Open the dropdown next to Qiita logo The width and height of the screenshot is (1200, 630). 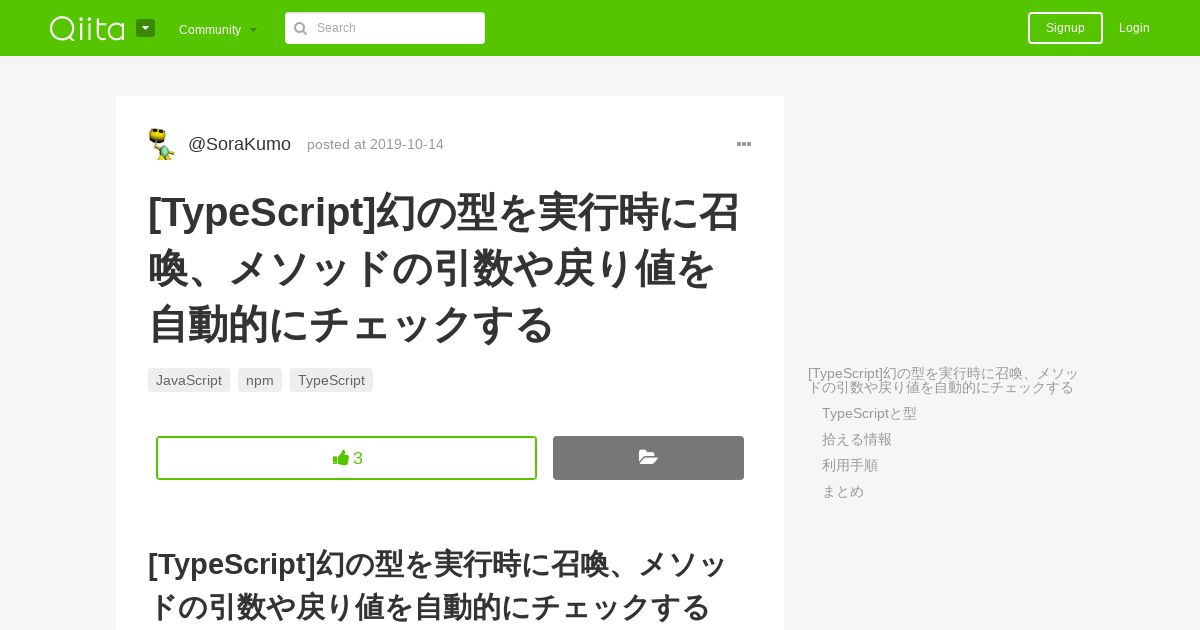146,28
